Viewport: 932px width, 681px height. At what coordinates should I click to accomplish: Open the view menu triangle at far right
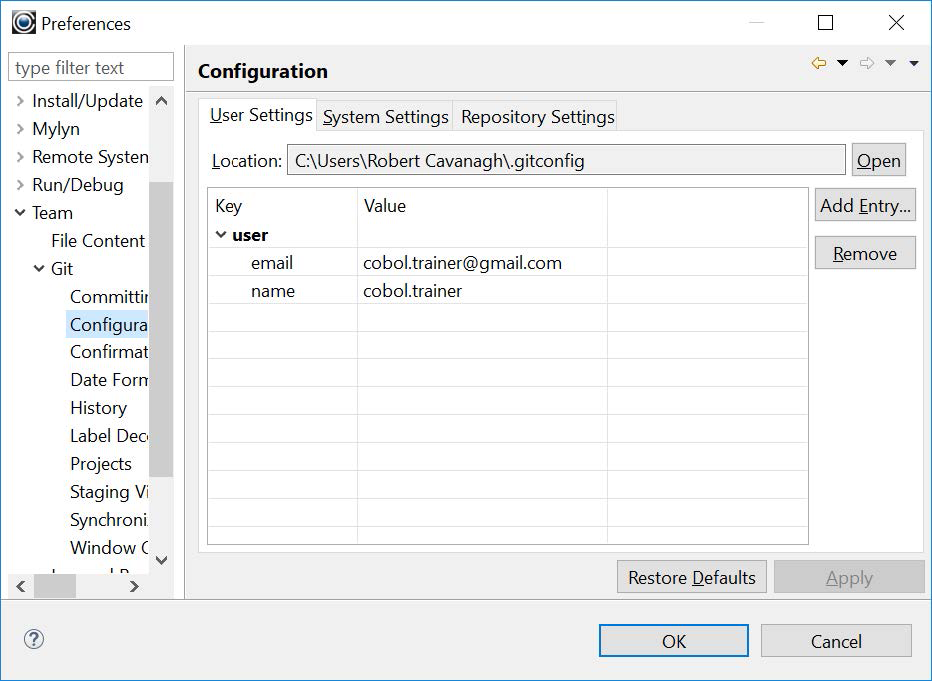(913, 64)
